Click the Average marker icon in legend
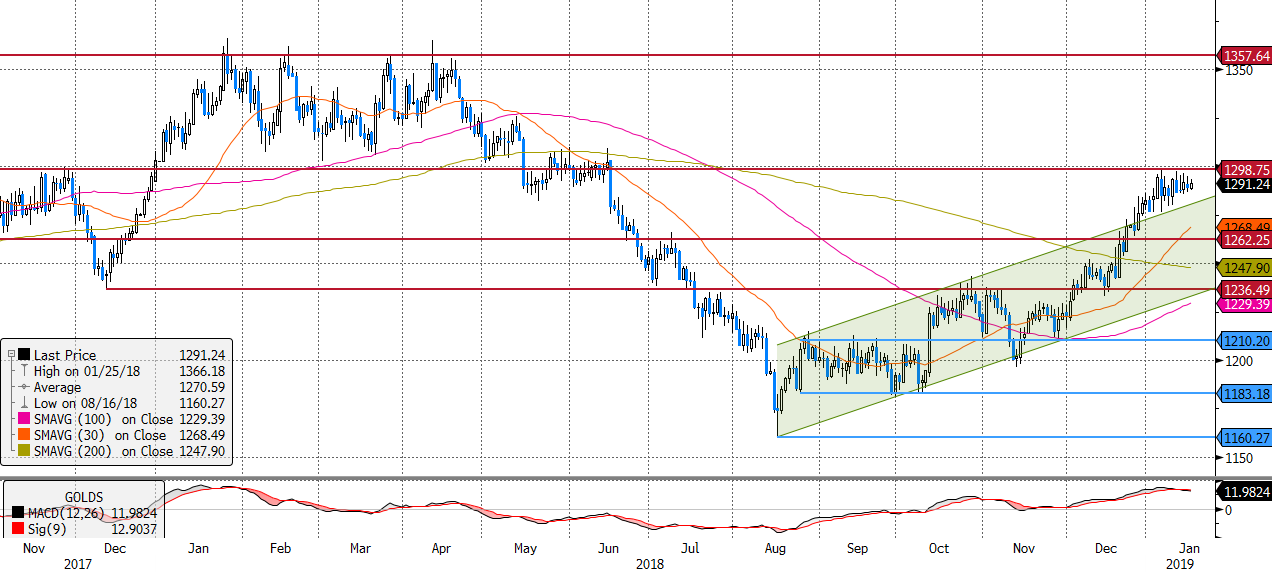 24,387
